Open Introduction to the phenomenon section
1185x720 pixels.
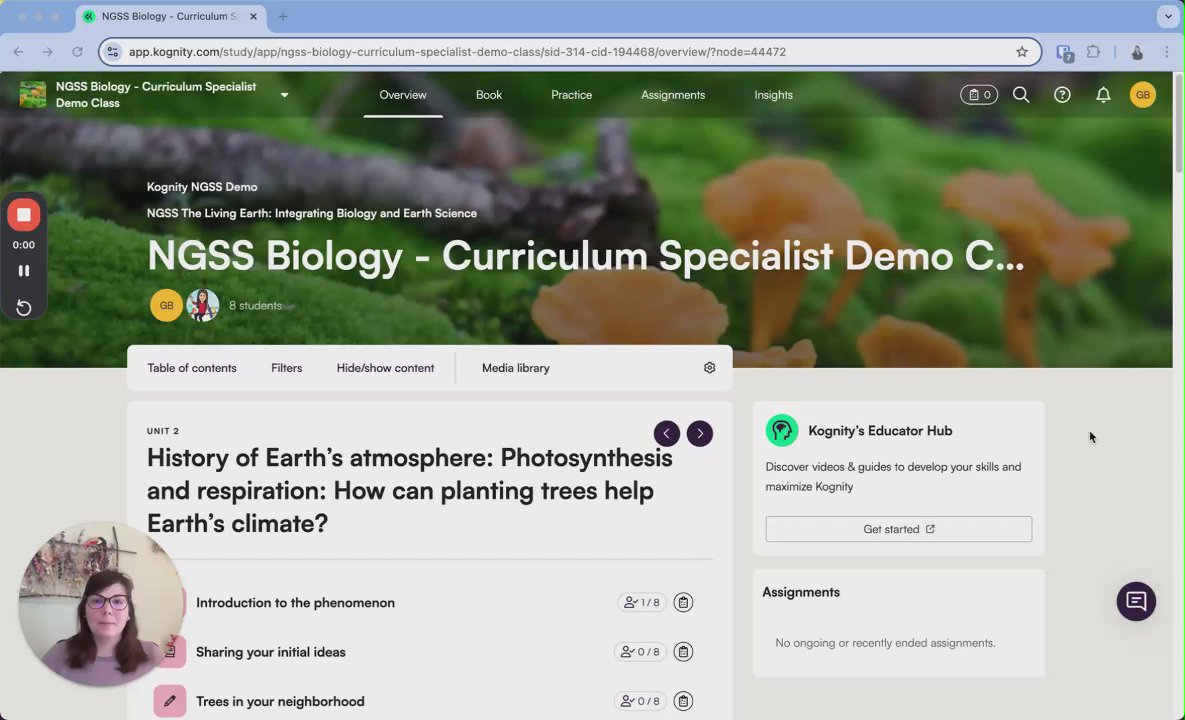click(x=295, y=602)
